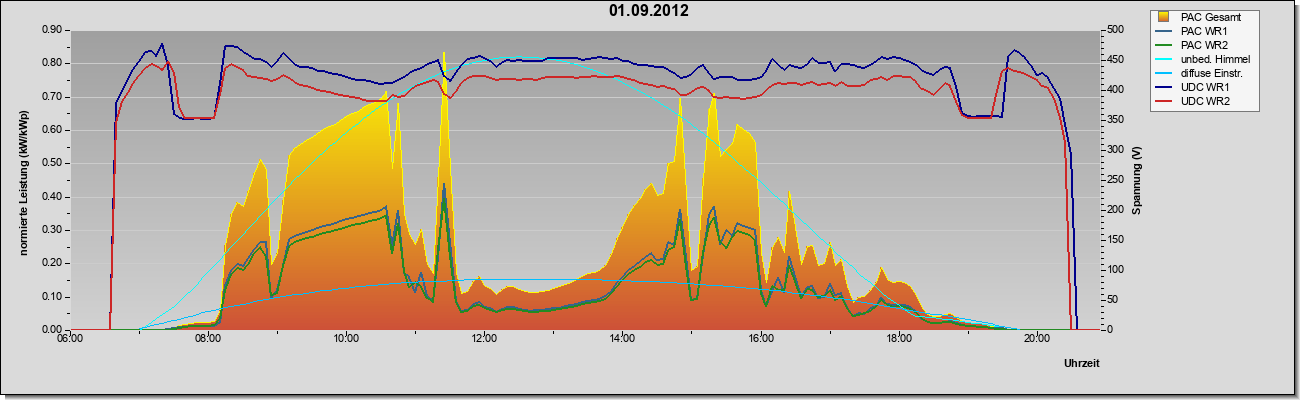The width and height of the screenshot is (1300, 400).
Task: Click the "0.30" left axis tick label
Action: coord(52,230)
